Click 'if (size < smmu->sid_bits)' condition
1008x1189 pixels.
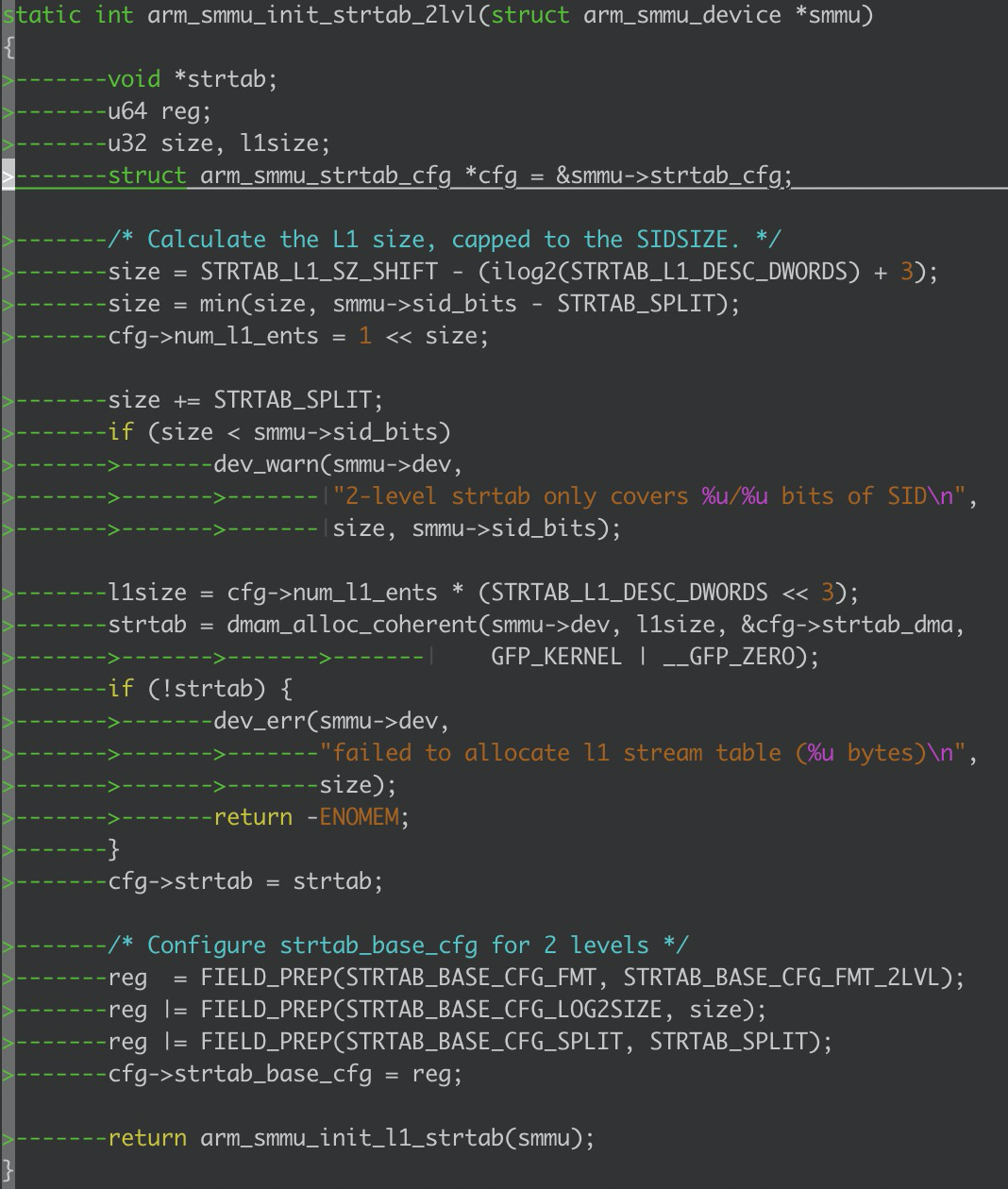point(279,432)
